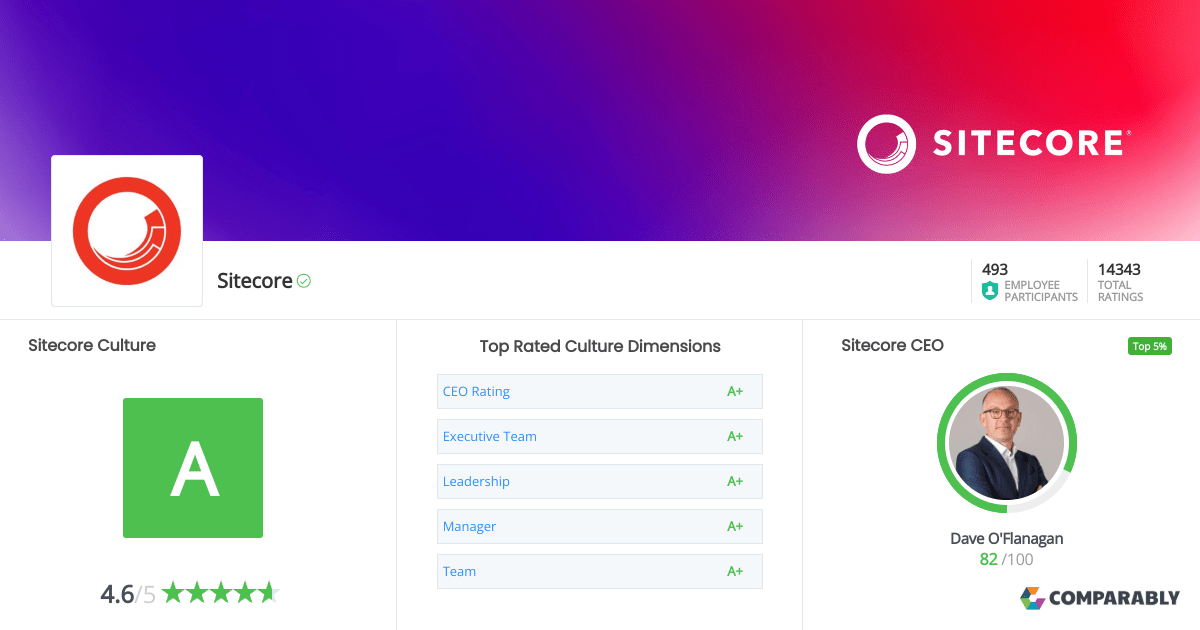
Task: Select the employee participants shield icon
Action: click(x=988, y=290)
